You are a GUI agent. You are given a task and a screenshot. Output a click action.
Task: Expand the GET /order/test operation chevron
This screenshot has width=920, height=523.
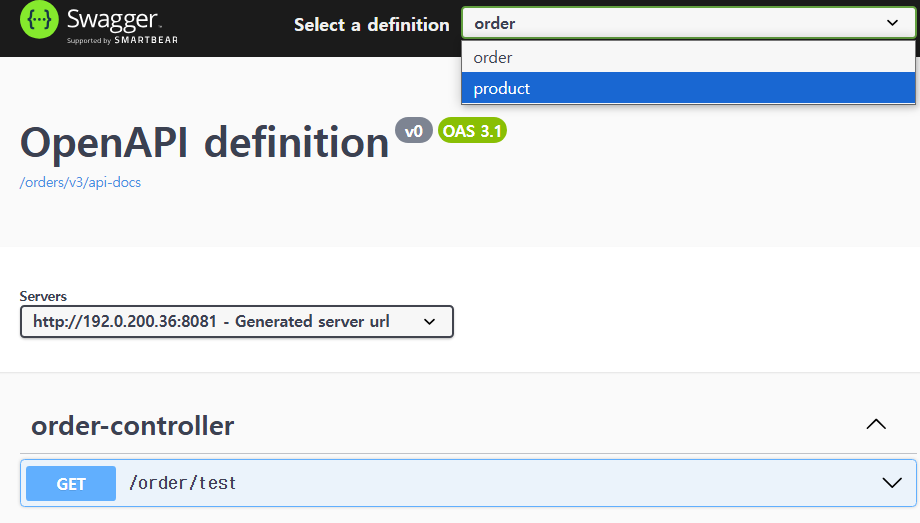pos(892,483)
